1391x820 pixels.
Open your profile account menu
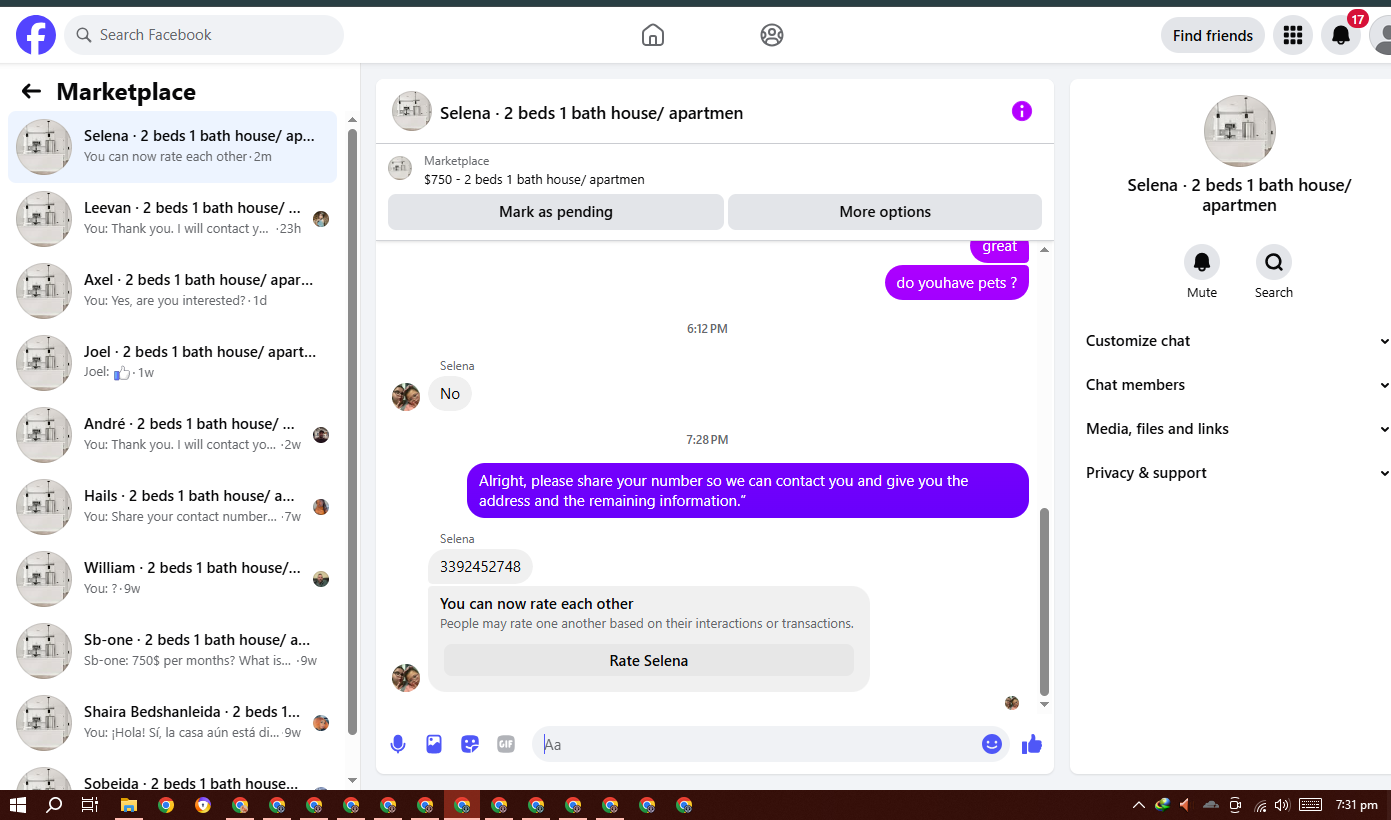[x=1381, y=35]
